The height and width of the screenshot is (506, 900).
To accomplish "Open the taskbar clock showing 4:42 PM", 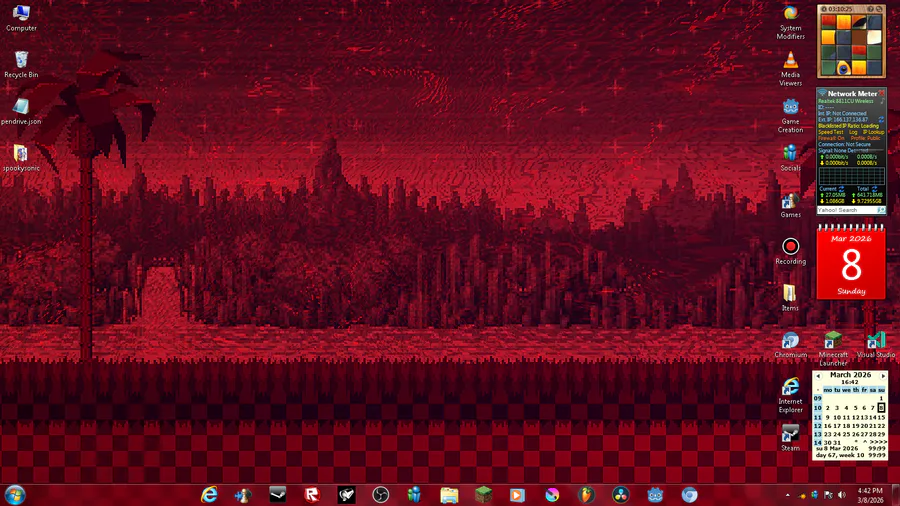I will pos(870,495).
